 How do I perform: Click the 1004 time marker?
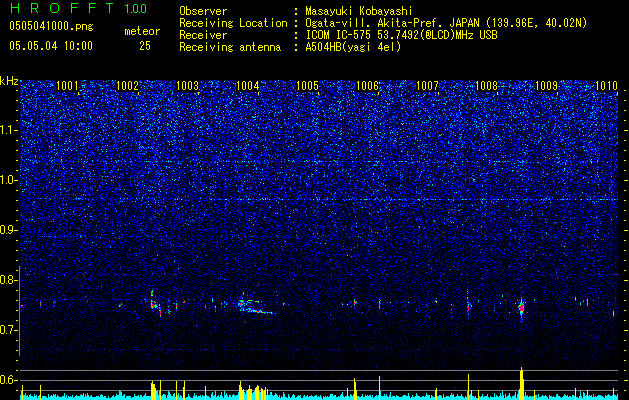tap(248, 85)
